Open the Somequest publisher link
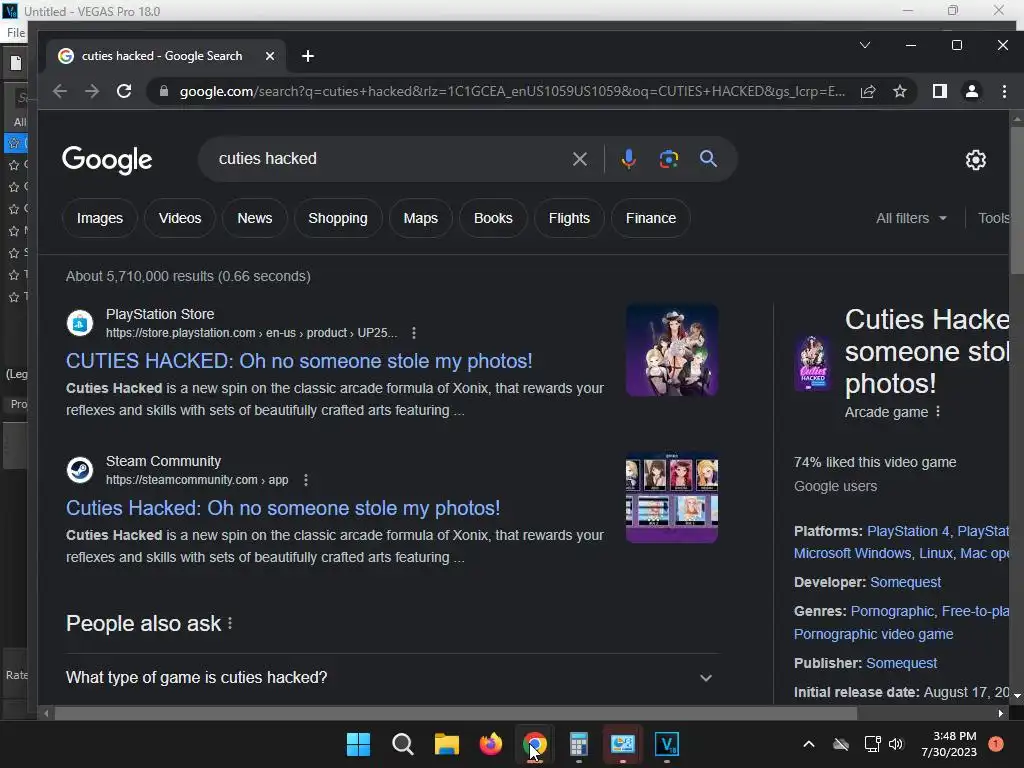The image size is (1024, 768). pyautogui.click(x=901, y=663)
